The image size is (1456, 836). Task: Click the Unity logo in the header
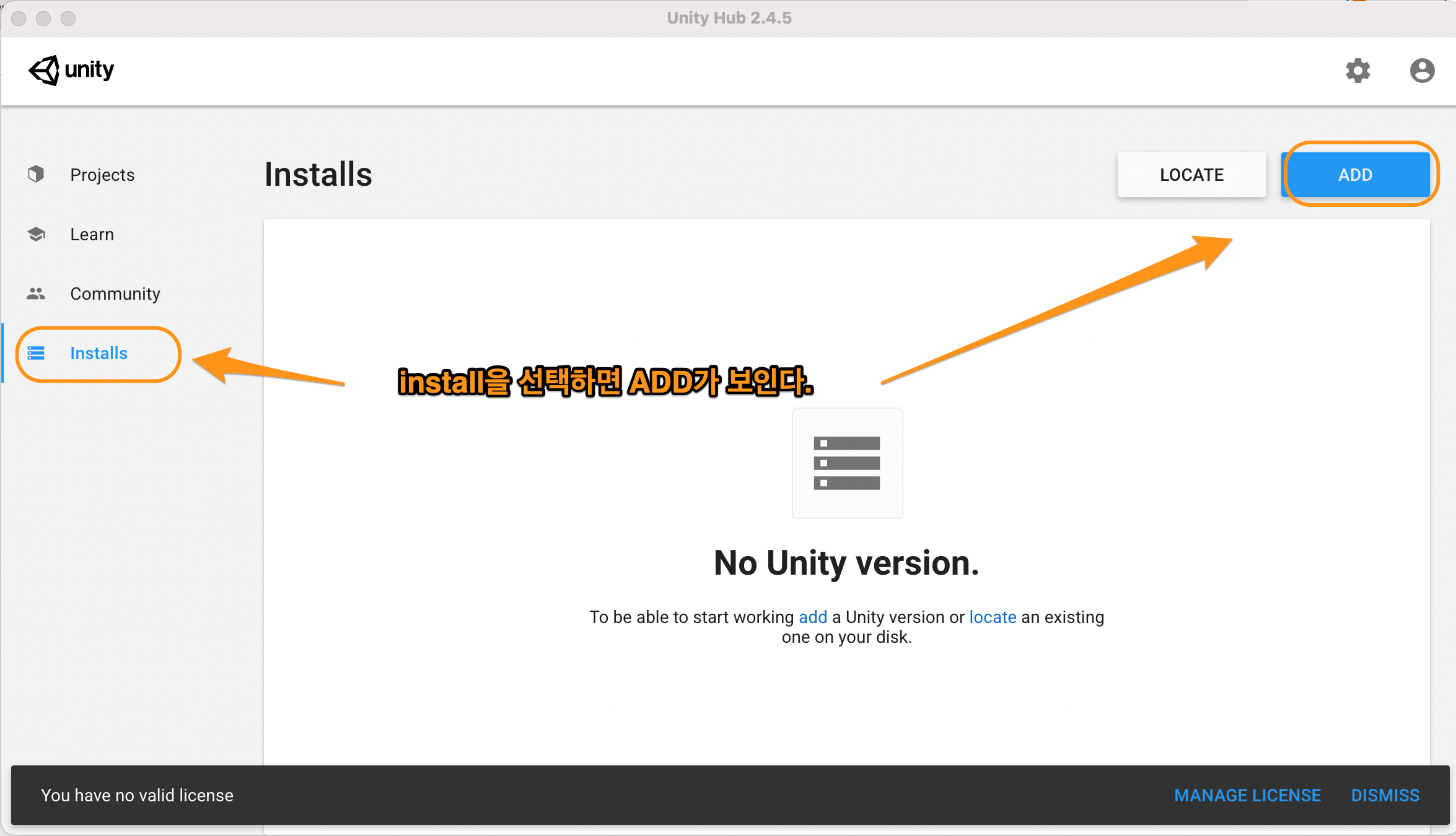[71, 70]
